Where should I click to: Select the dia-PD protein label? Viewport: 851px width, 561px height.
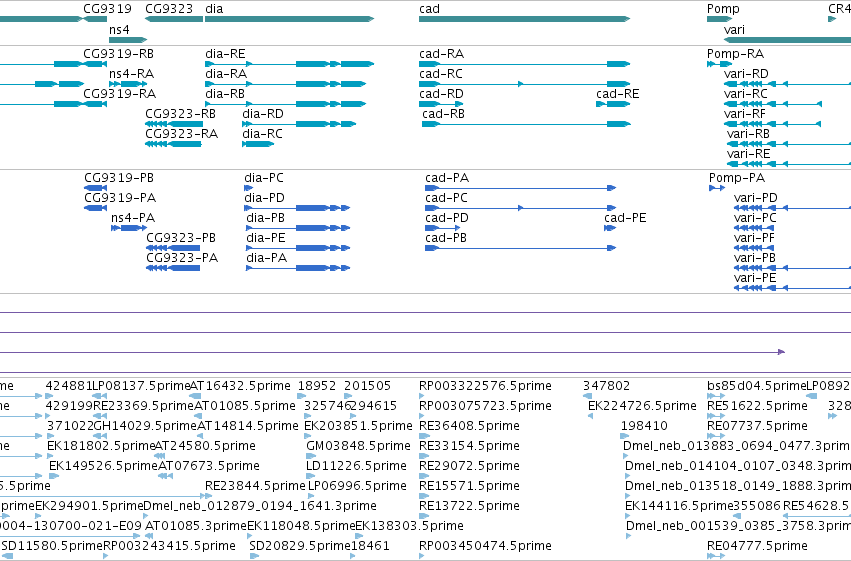[x=264, y=198]
